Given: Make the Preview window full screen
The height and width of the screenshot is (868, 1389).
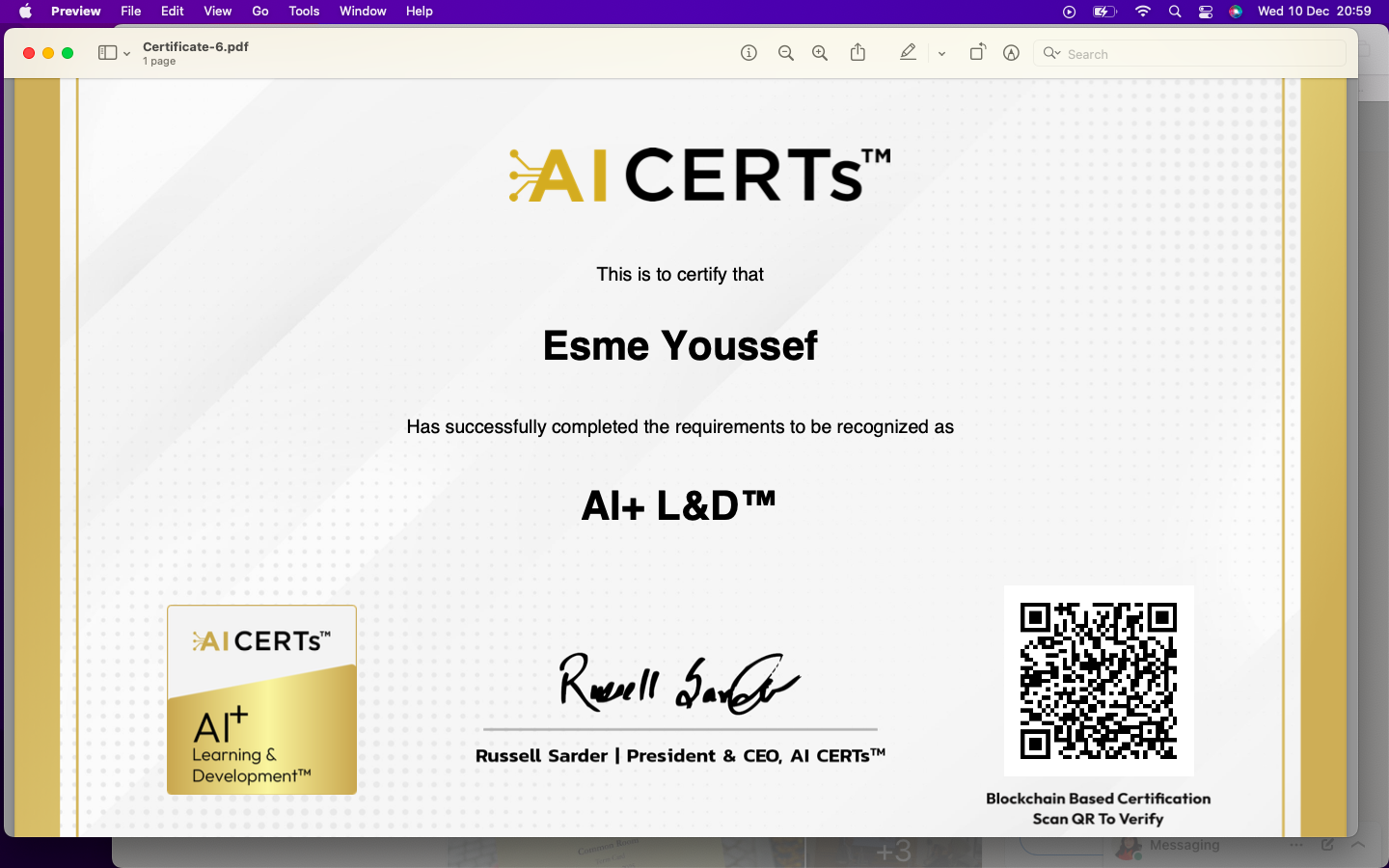Looking at the screenshot, I should 68,53.
